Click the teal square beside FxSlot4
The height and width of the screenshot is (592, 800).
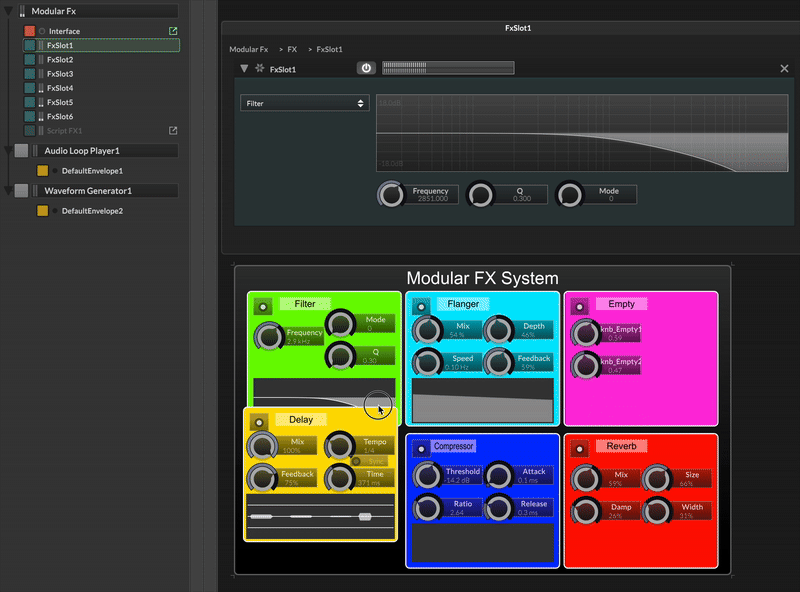[30, 88]
